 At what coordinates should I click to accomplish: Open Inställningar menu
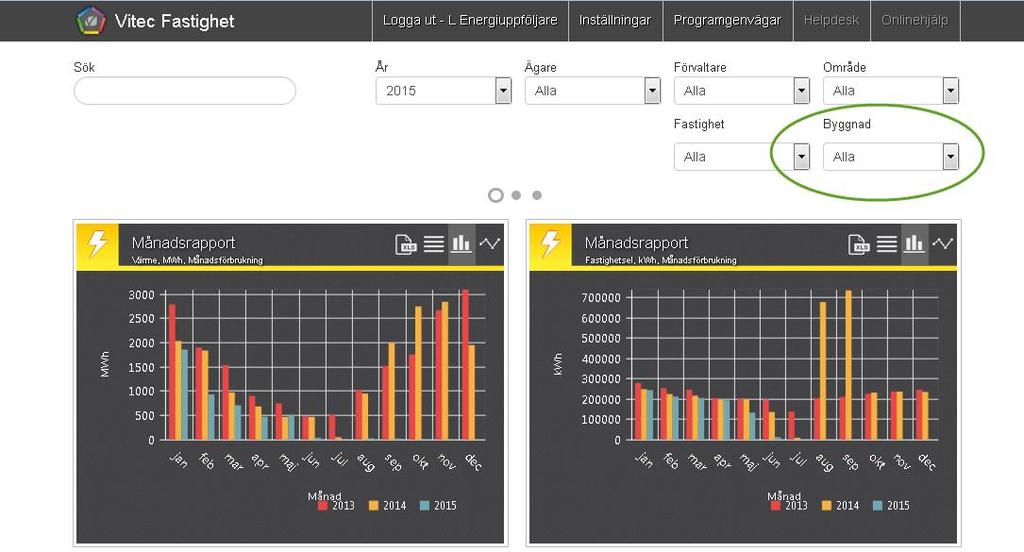click(615, 20)
